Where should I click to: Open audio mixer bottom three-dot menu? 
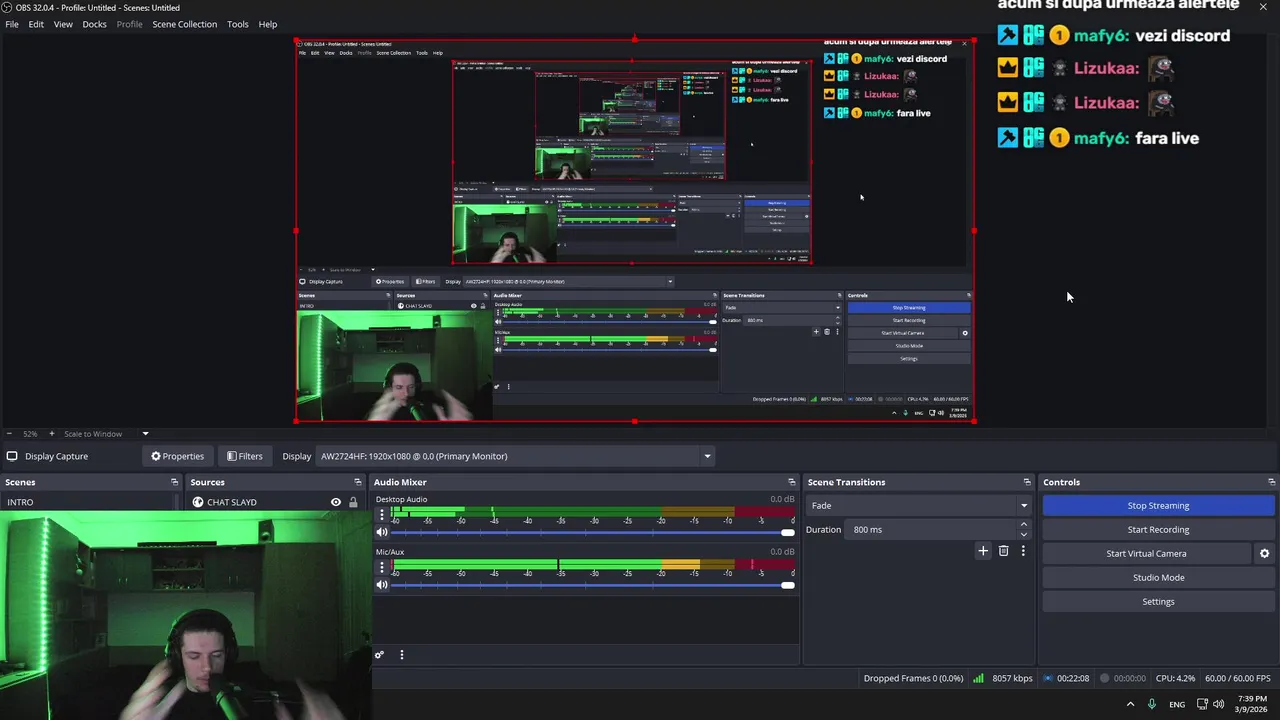coord(401,655)
